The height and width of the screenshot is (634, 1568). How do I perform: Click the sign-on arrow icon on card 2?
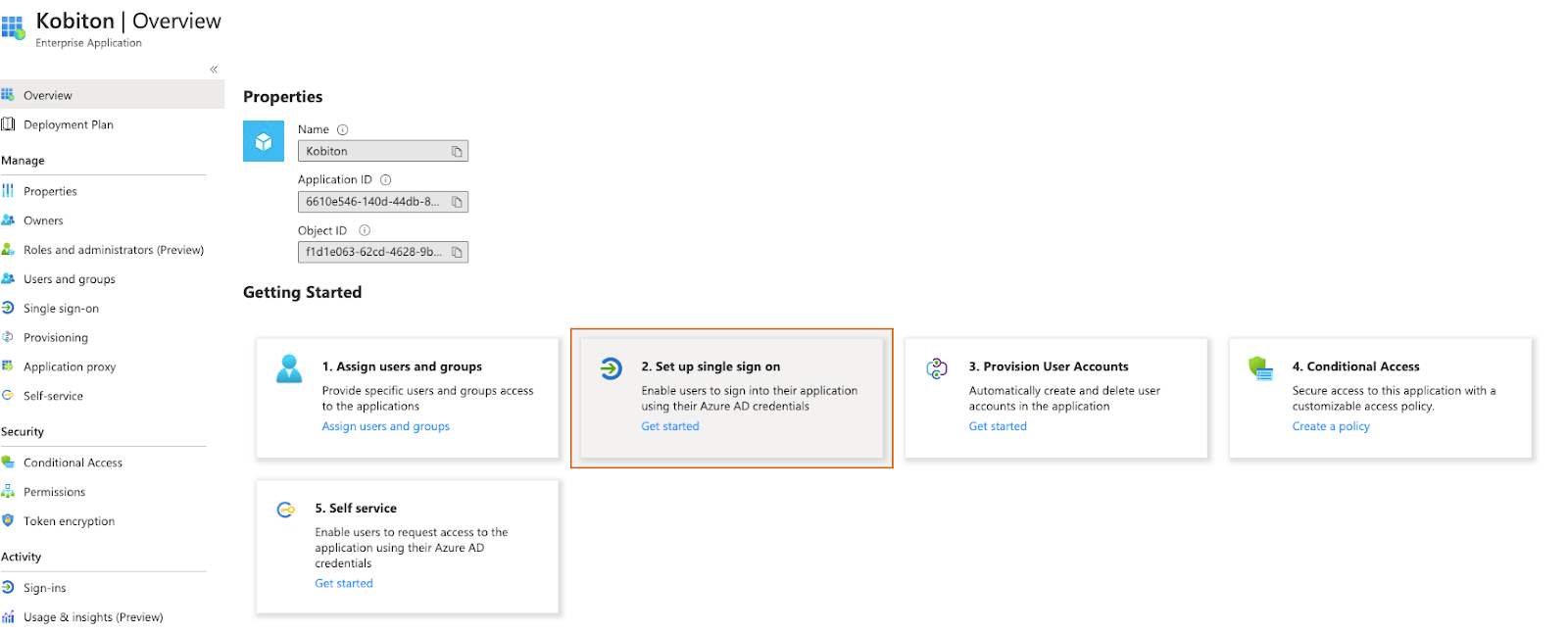pos(611,368)
